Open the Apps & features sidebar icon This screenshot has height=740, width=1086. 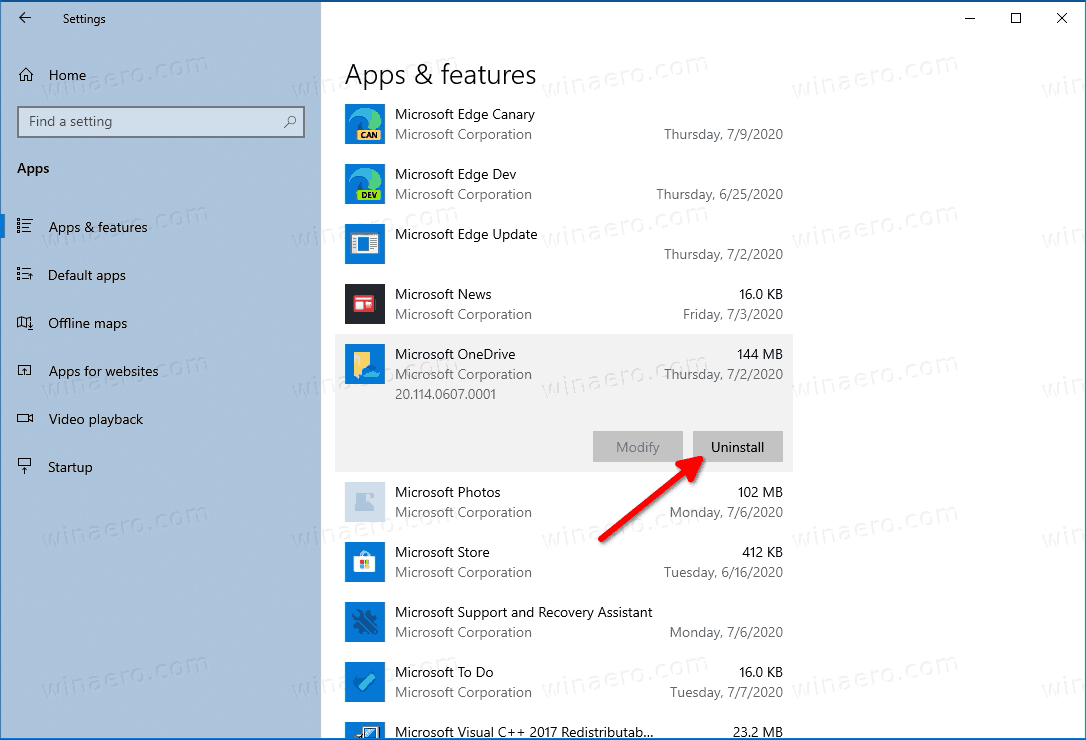pos(25,227)
